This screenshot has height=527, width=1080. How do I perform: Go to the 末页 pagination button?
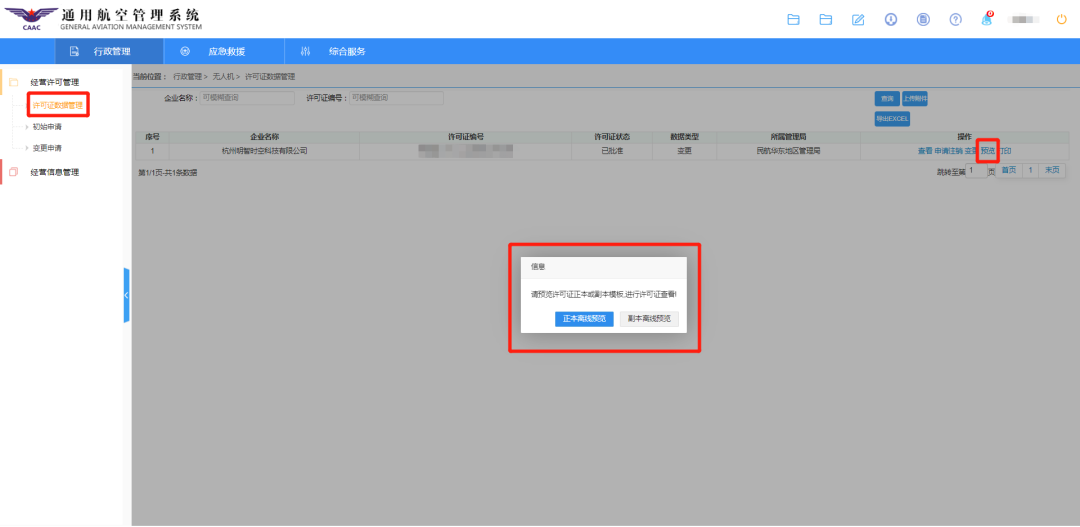click(1052, 171)
